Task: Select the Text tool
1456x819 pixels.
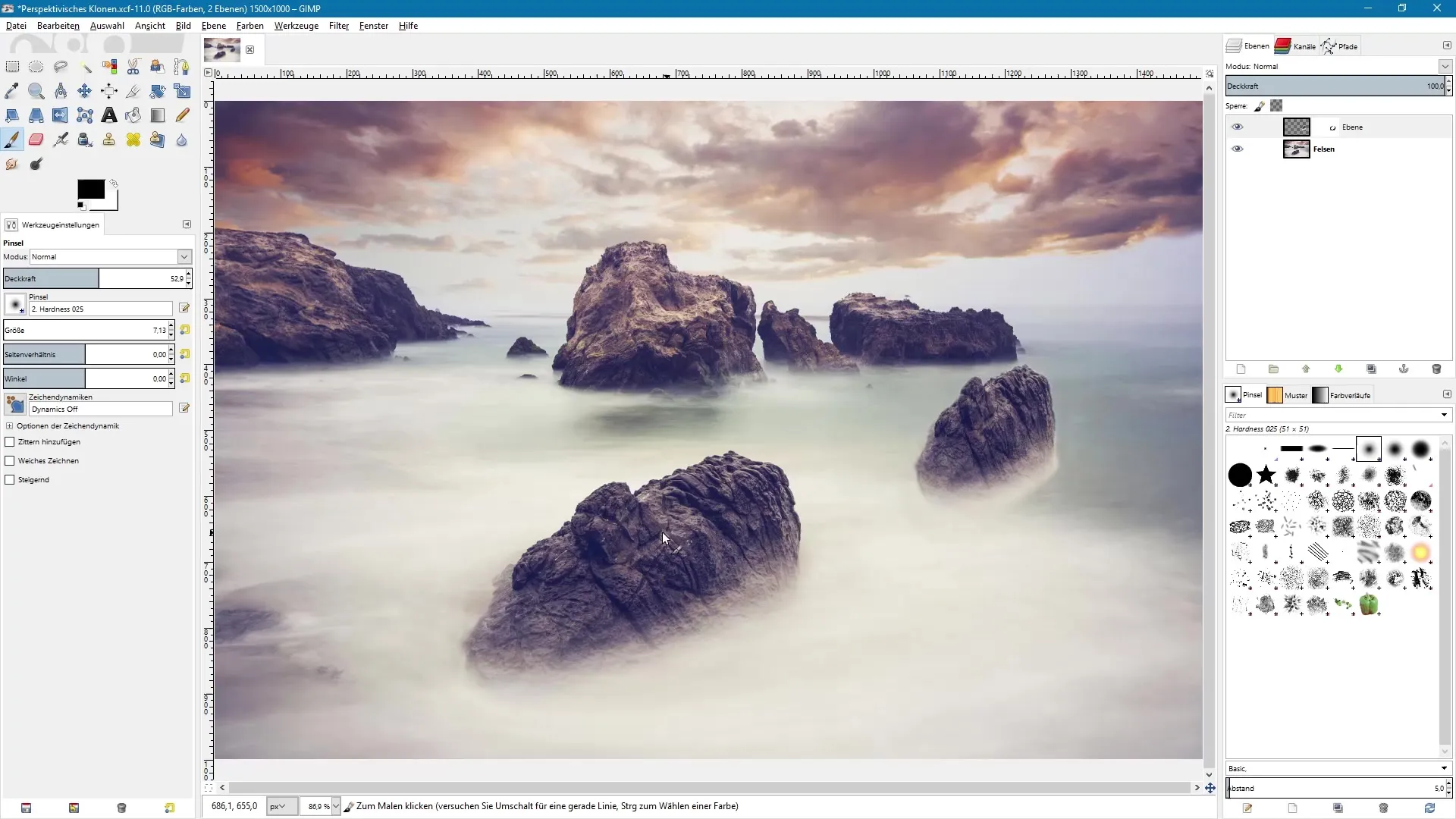Action: pos(109,115)
